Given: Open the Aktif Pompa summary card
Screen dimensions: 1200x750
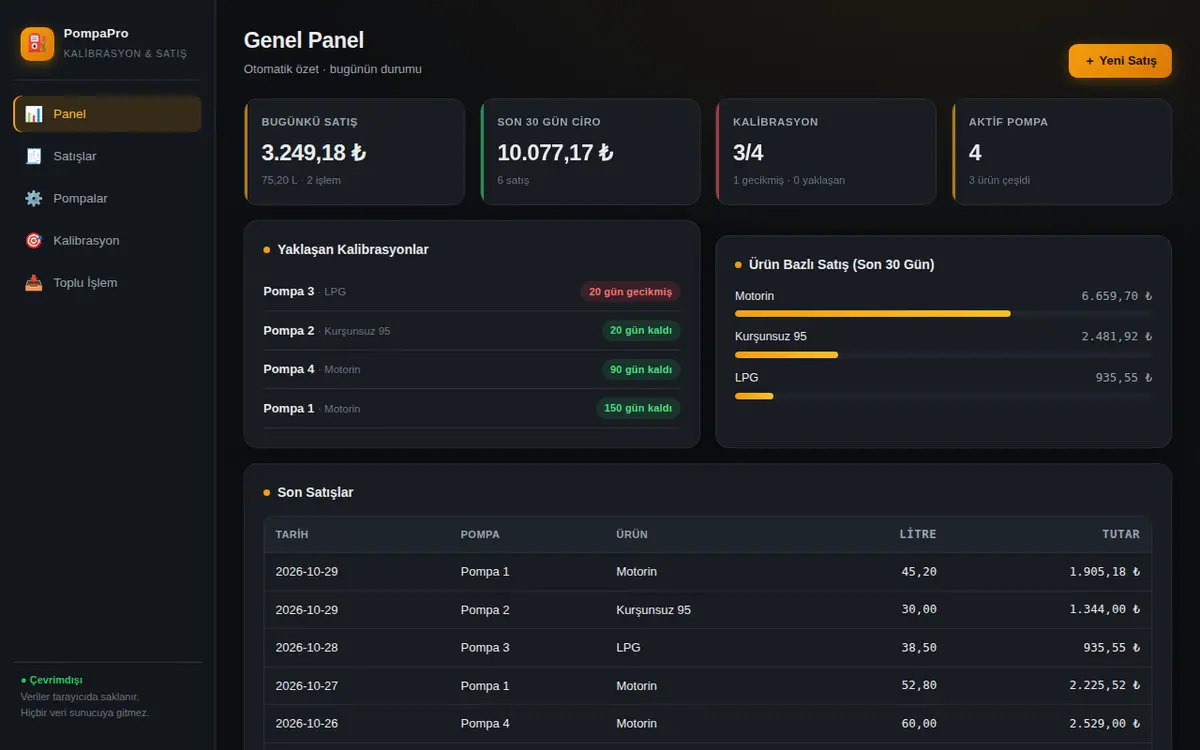Looking at the screenshot, I should click(1061, 152).
